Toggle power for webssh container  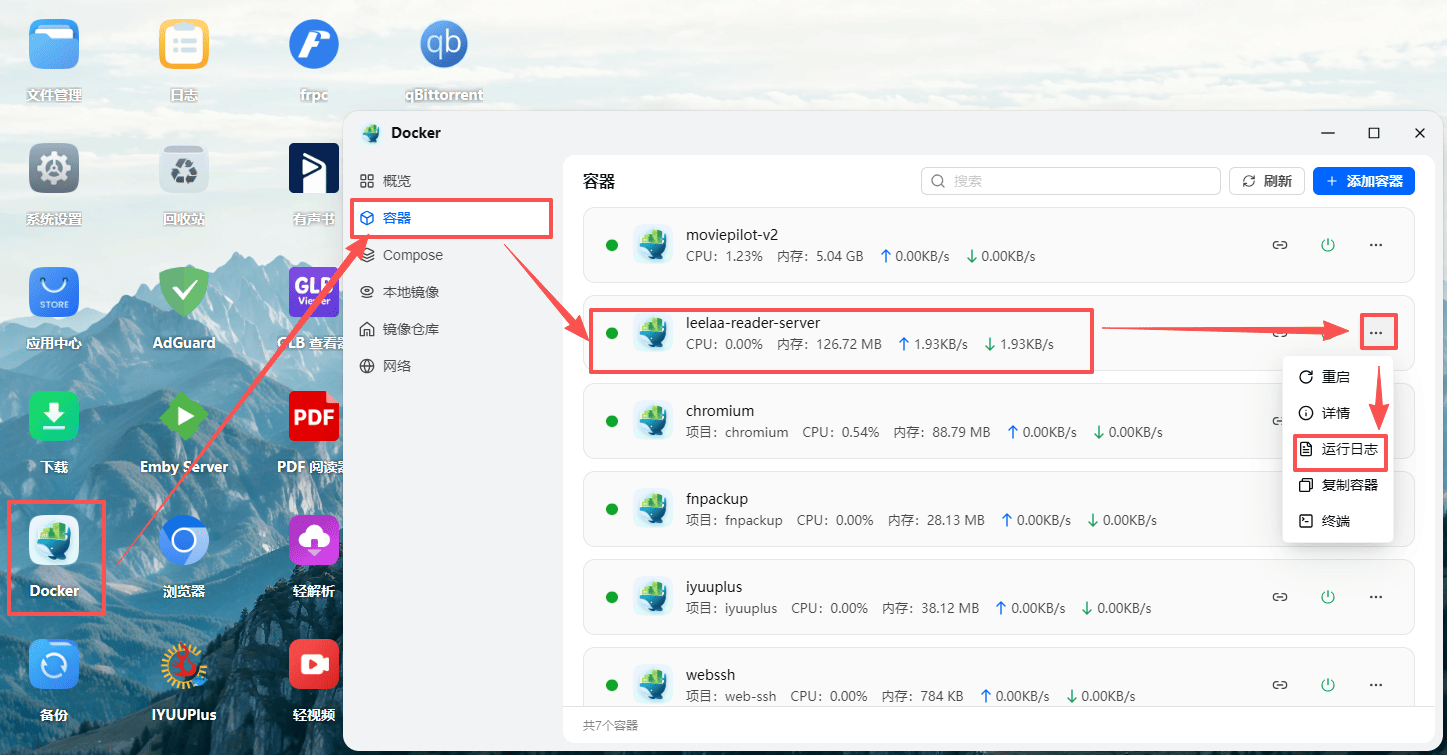coord(1328,685)
